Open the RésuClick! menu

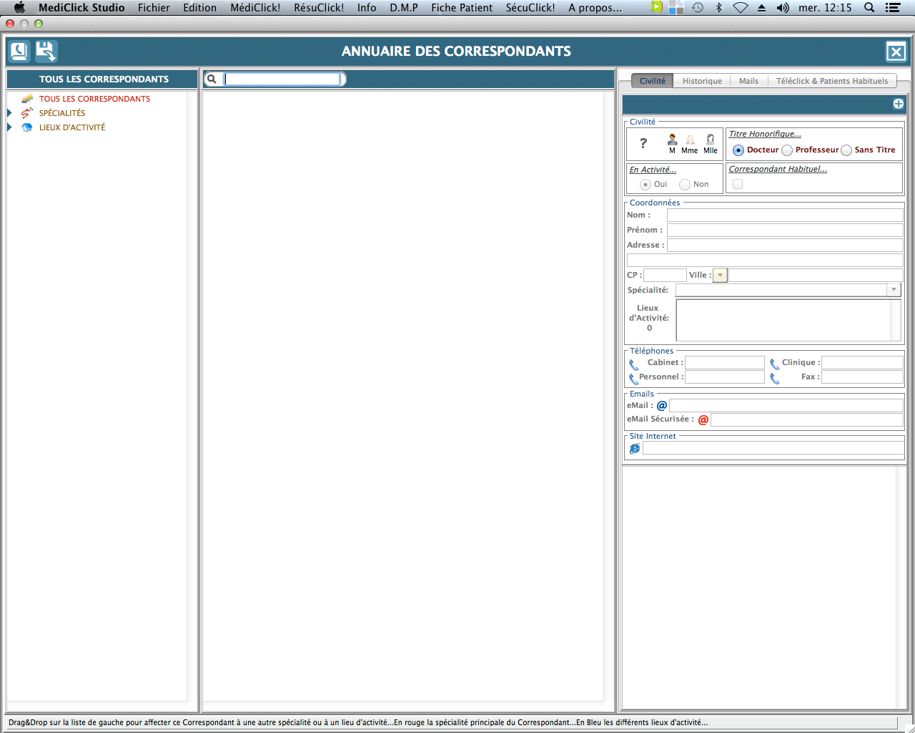point(318,8)
